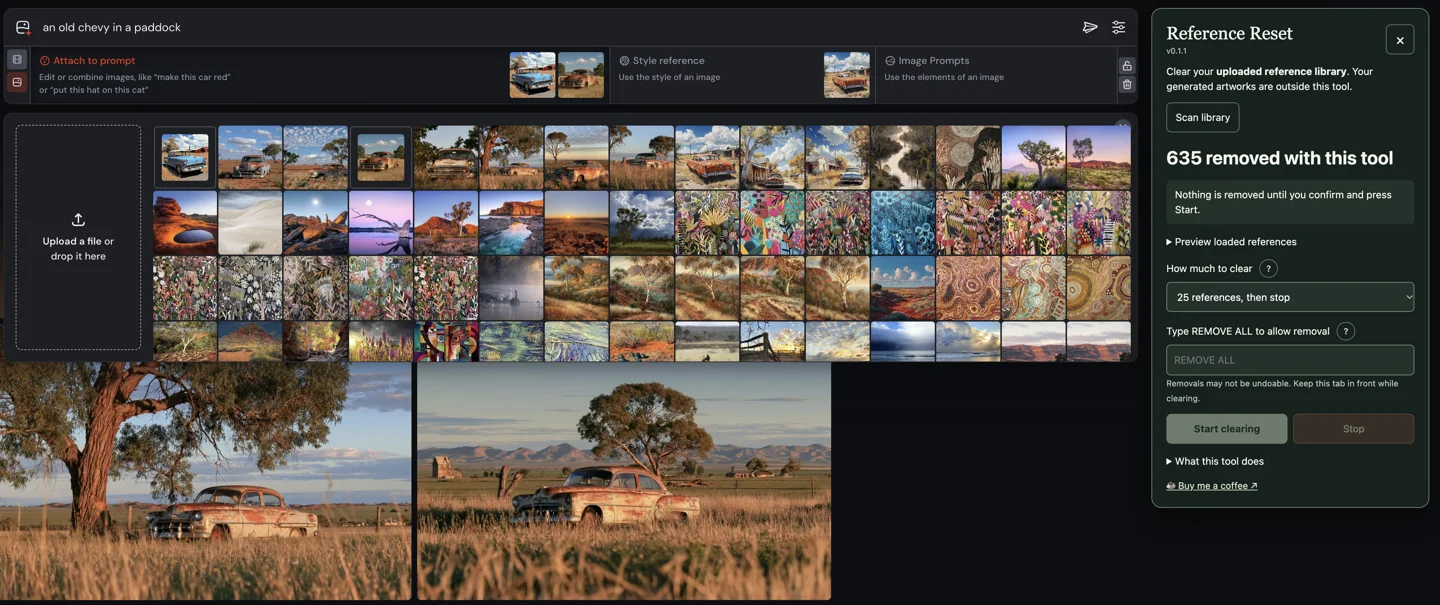
Task: Open the Buy me a coffee link
Action: pos(1212,486)
